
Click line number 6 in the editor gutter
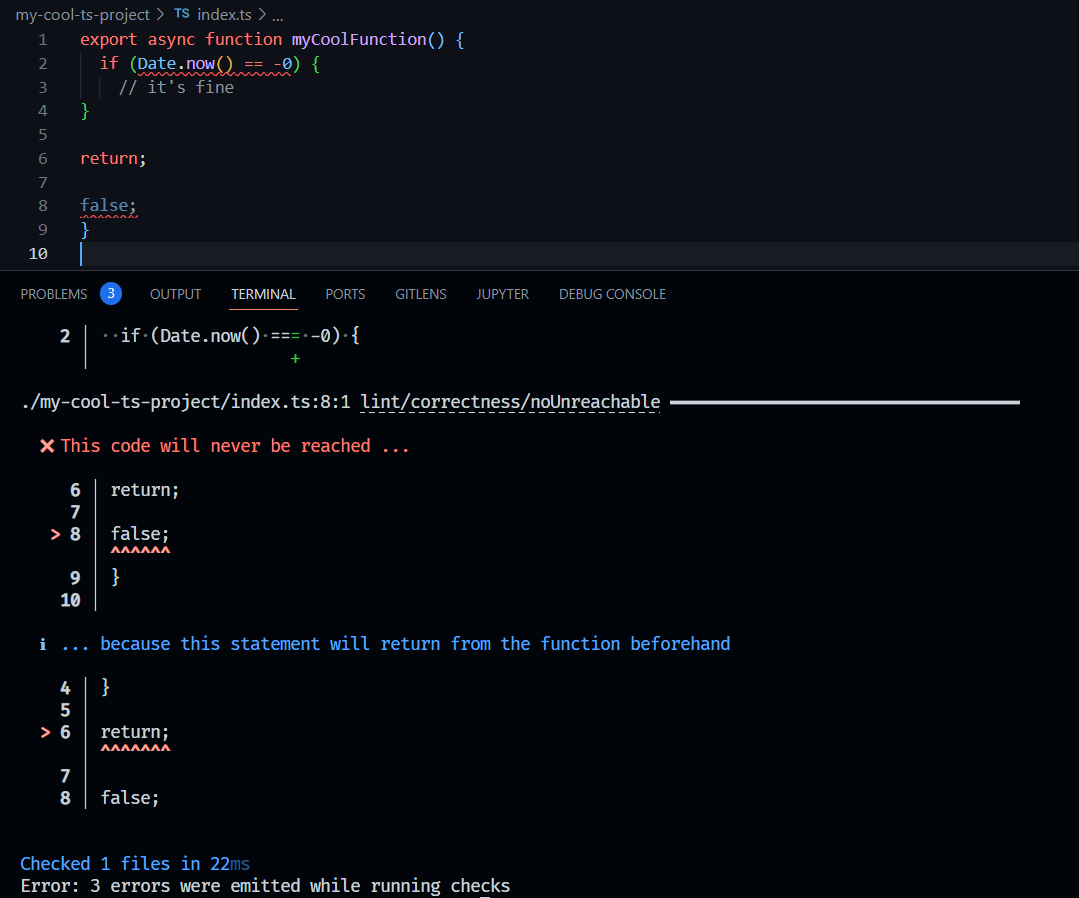coord(43,159)
